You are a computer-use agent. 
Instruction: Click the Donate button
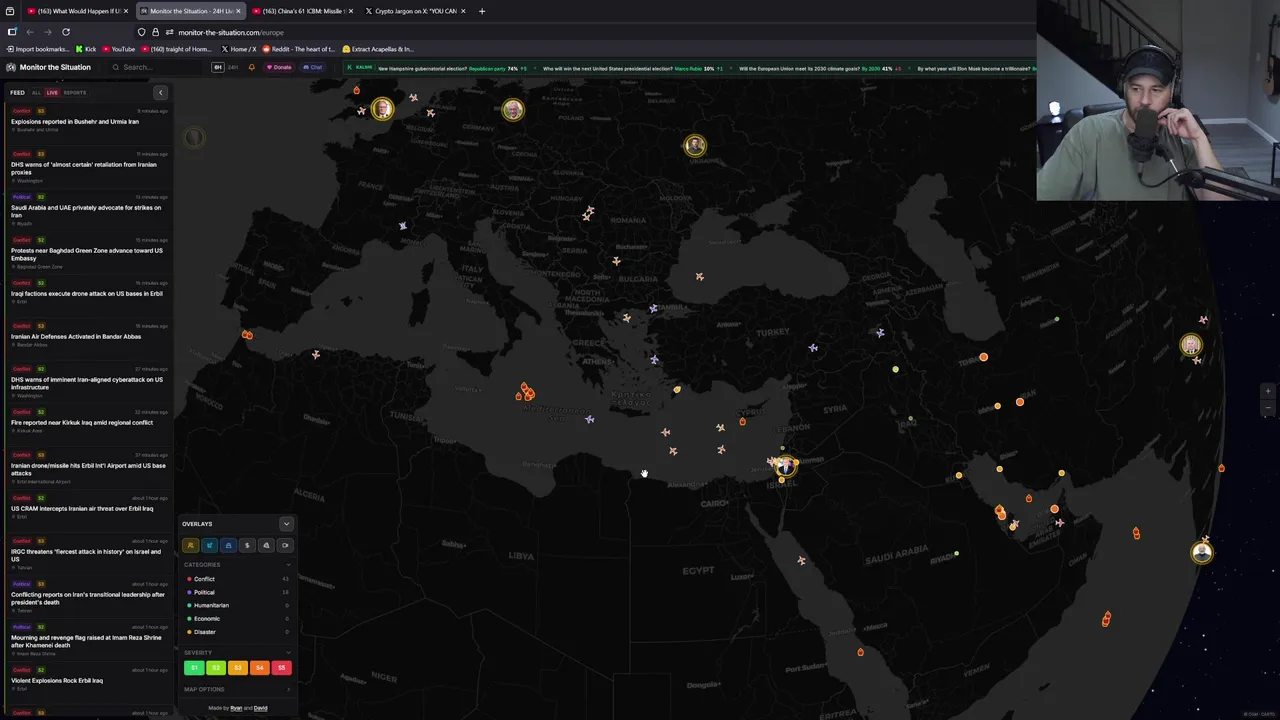(x=279, y=67)
